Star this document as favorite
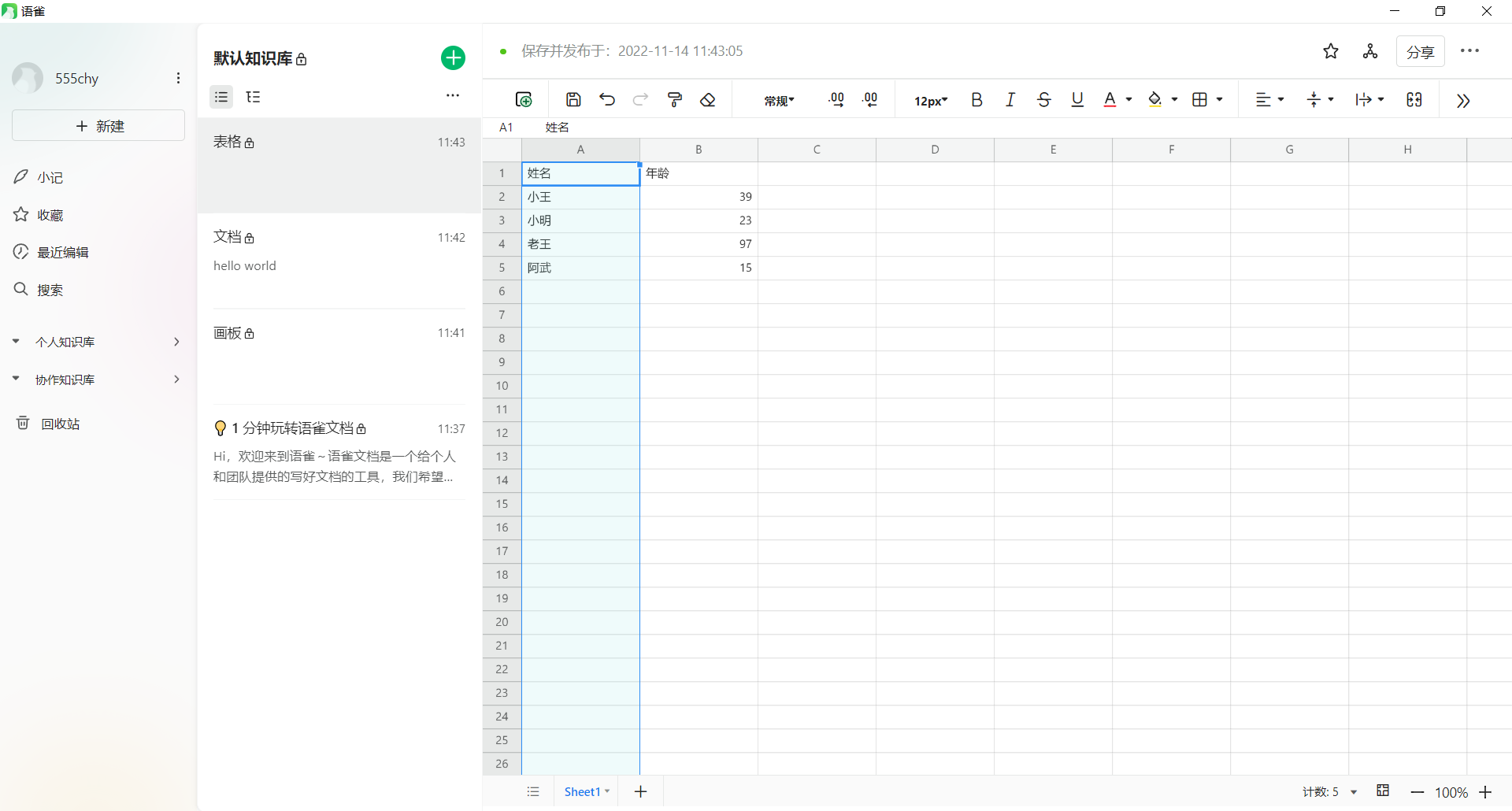Viewport: 1512px width, 811px height. click(1331, 51)
